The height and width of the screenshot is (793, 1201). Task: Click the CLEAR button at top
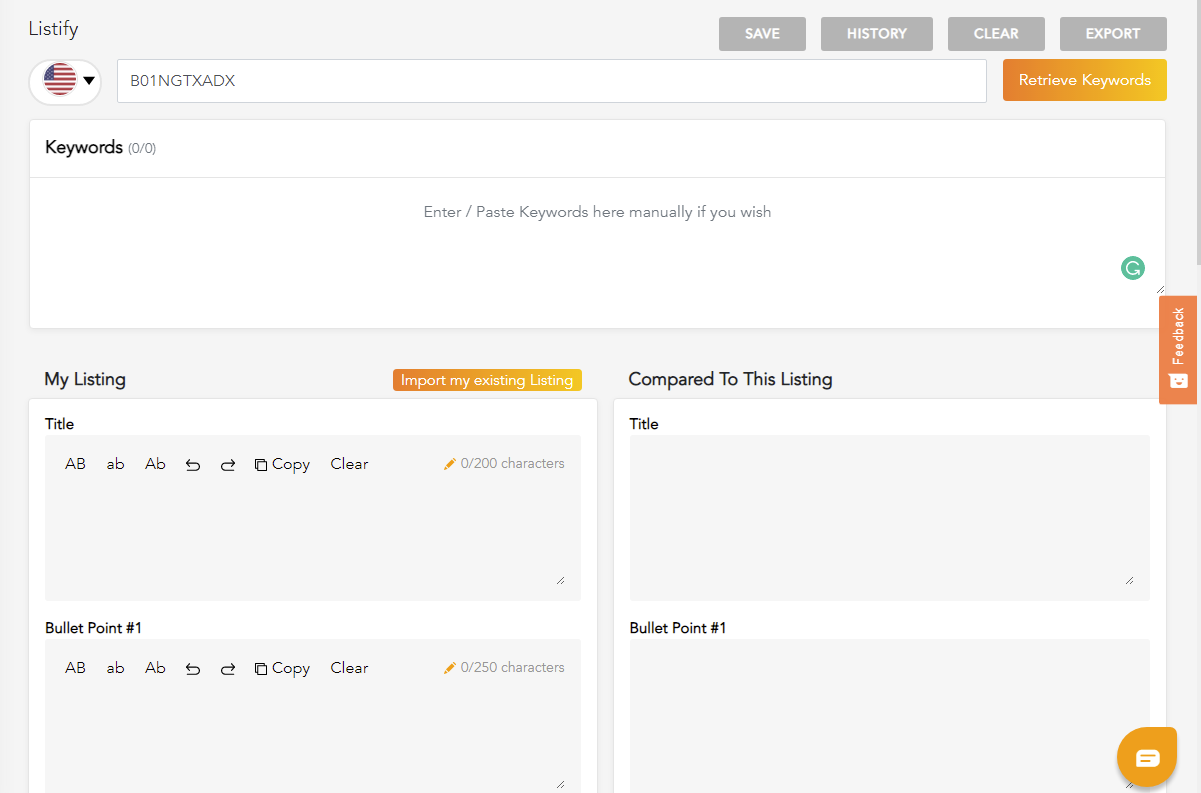[x=996, y=34]
